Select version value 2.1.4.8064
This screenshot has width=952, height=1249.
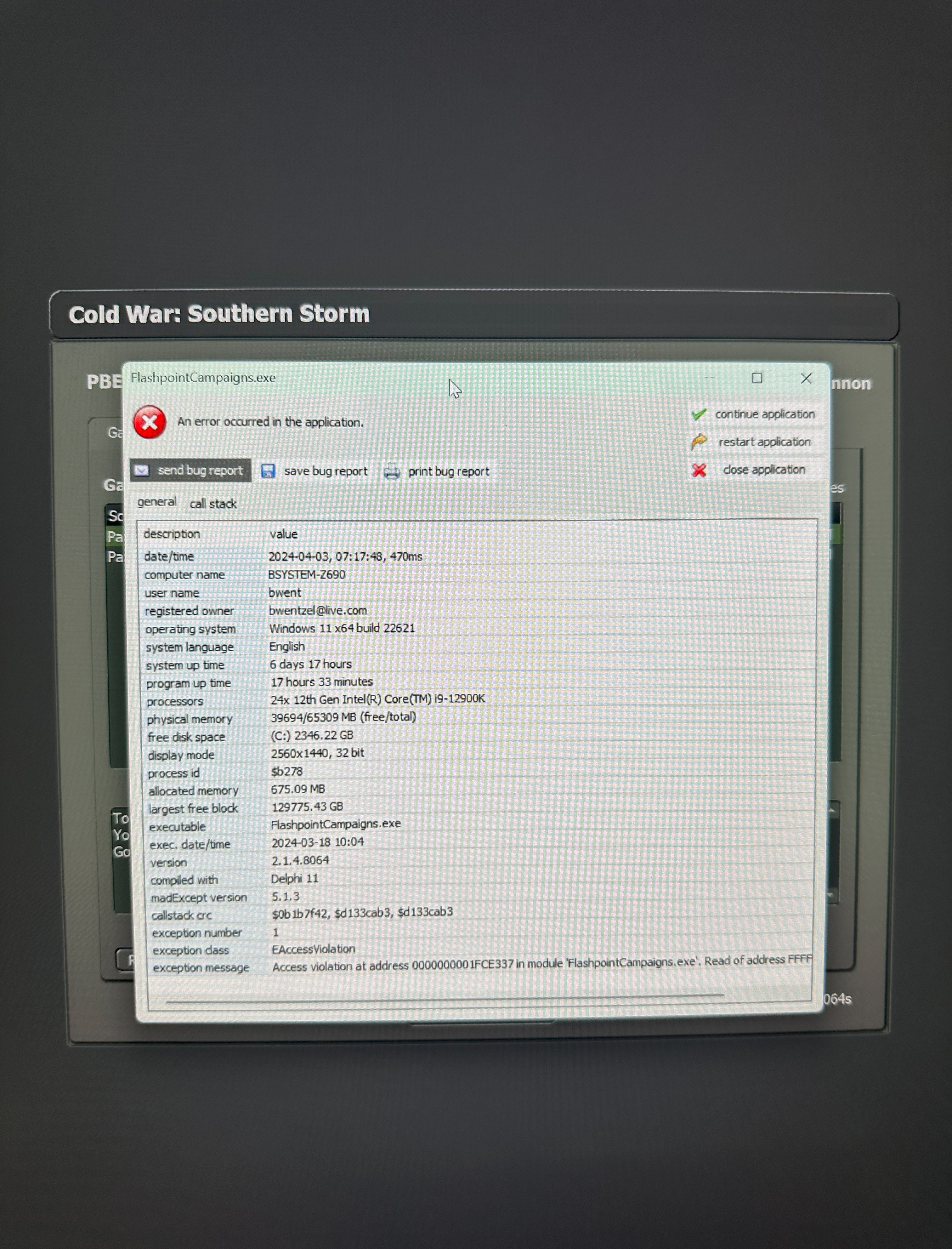(300, 861)
